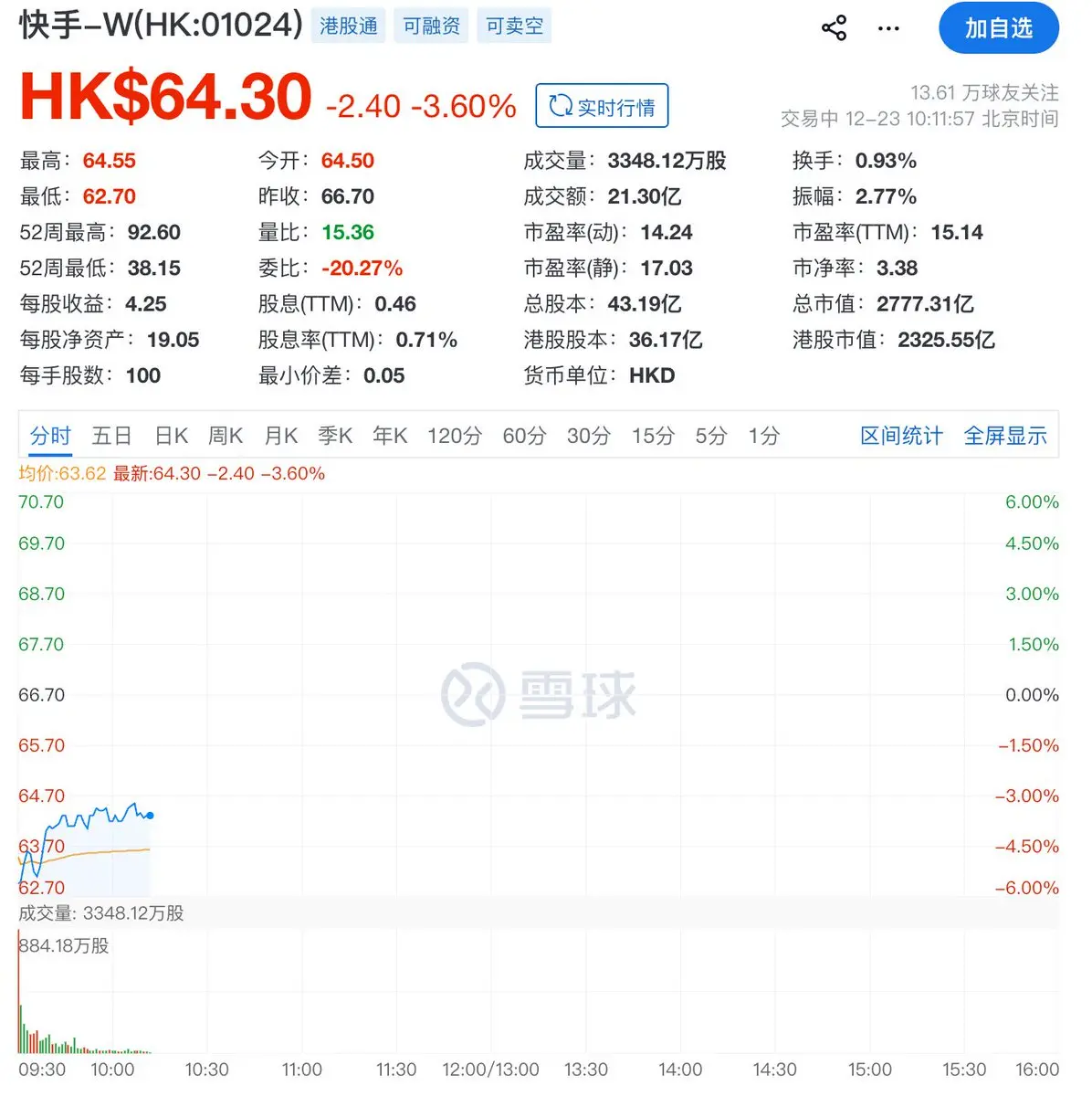Click the 最小价差 value 0.05
This screenshot has width=1092, height=1096.
383,375
